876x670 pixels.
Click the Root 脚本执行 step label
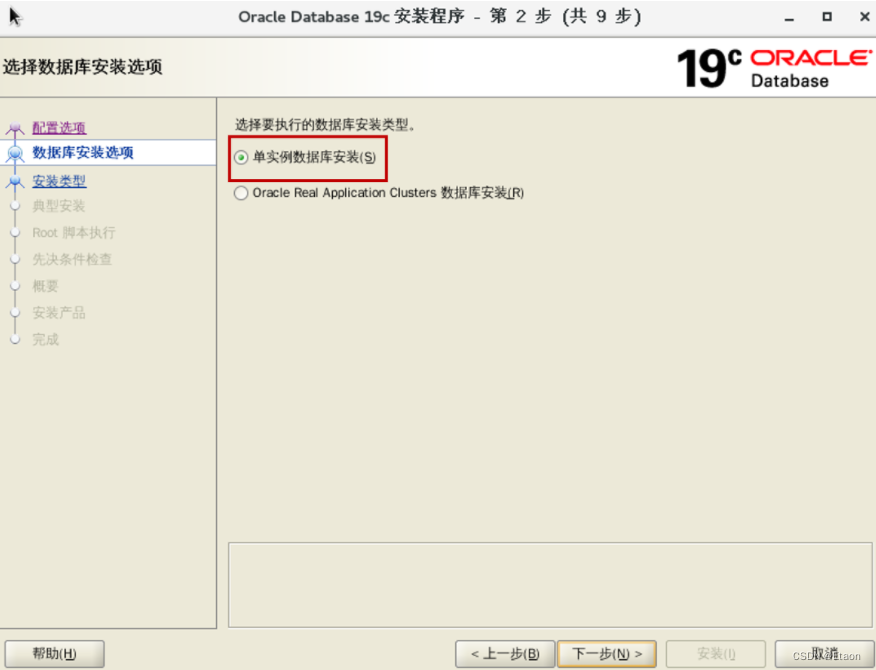click(74, 232)
